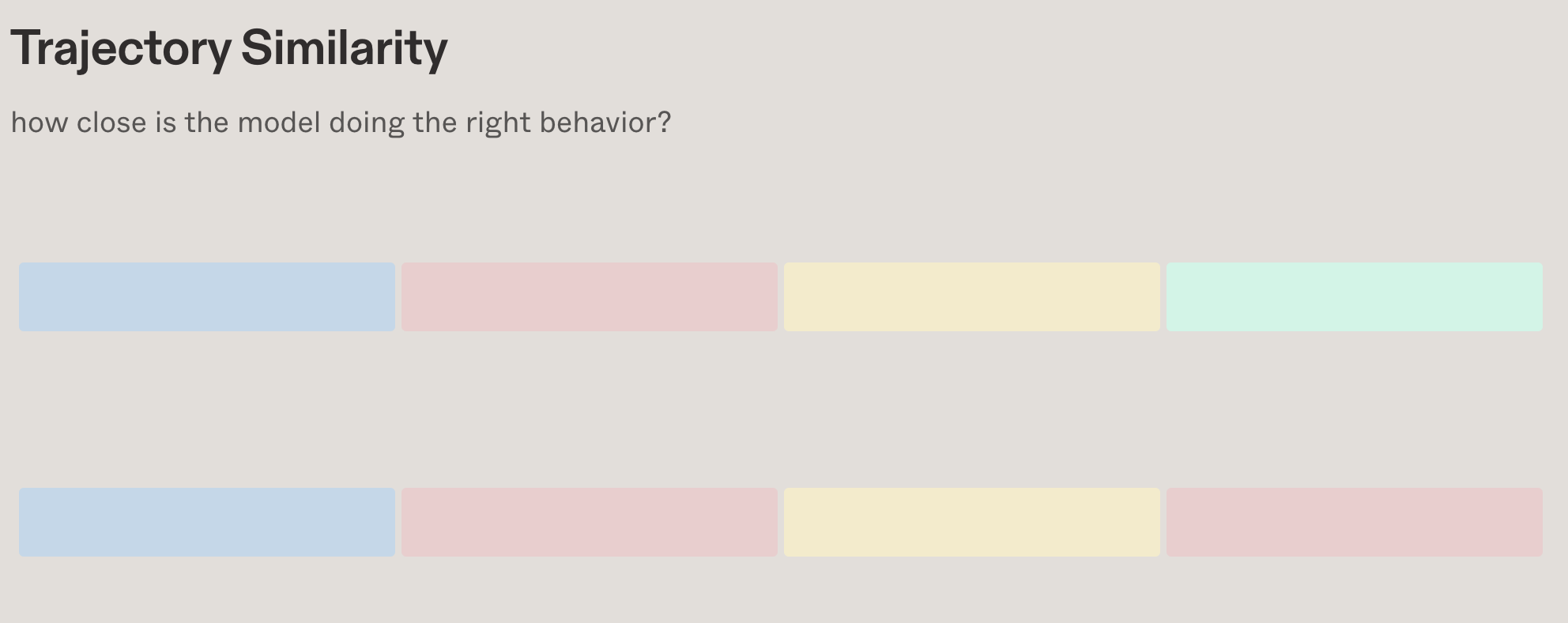Select the mint green block
Screen dimensions: 1568x623
click(1355, 297)
